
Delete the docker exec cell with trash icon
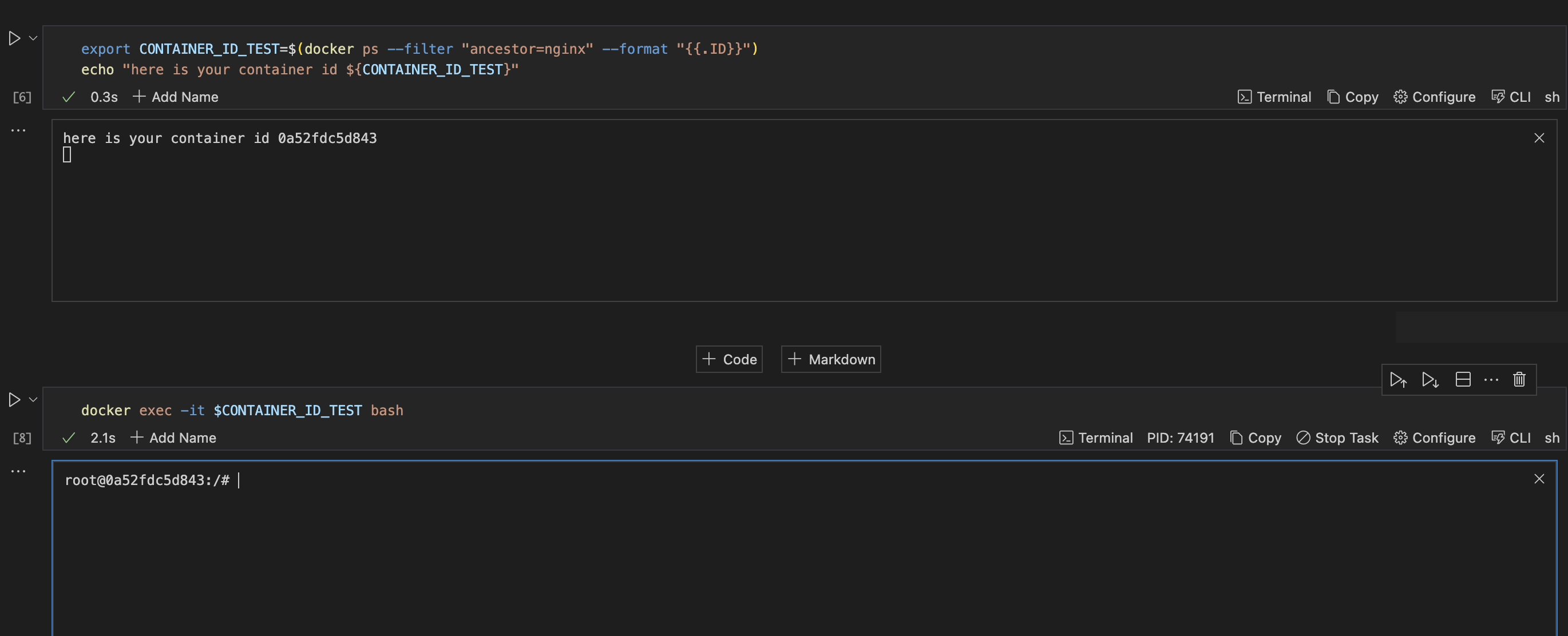pos(1519,379)
